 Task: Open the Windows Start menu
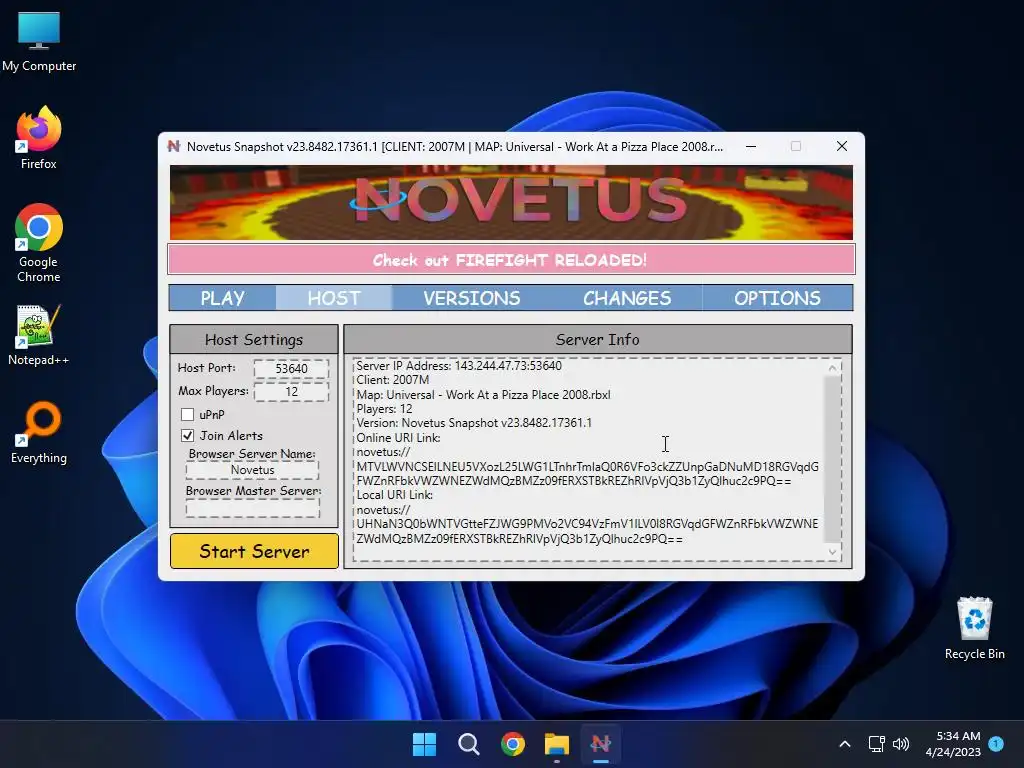point(424,744)
